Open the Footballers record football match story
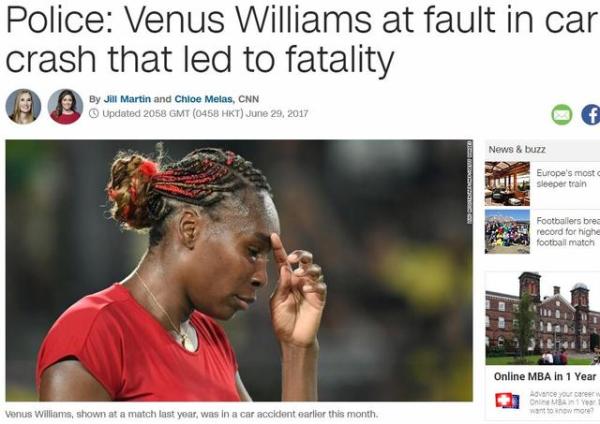 (x=568, y=232)
